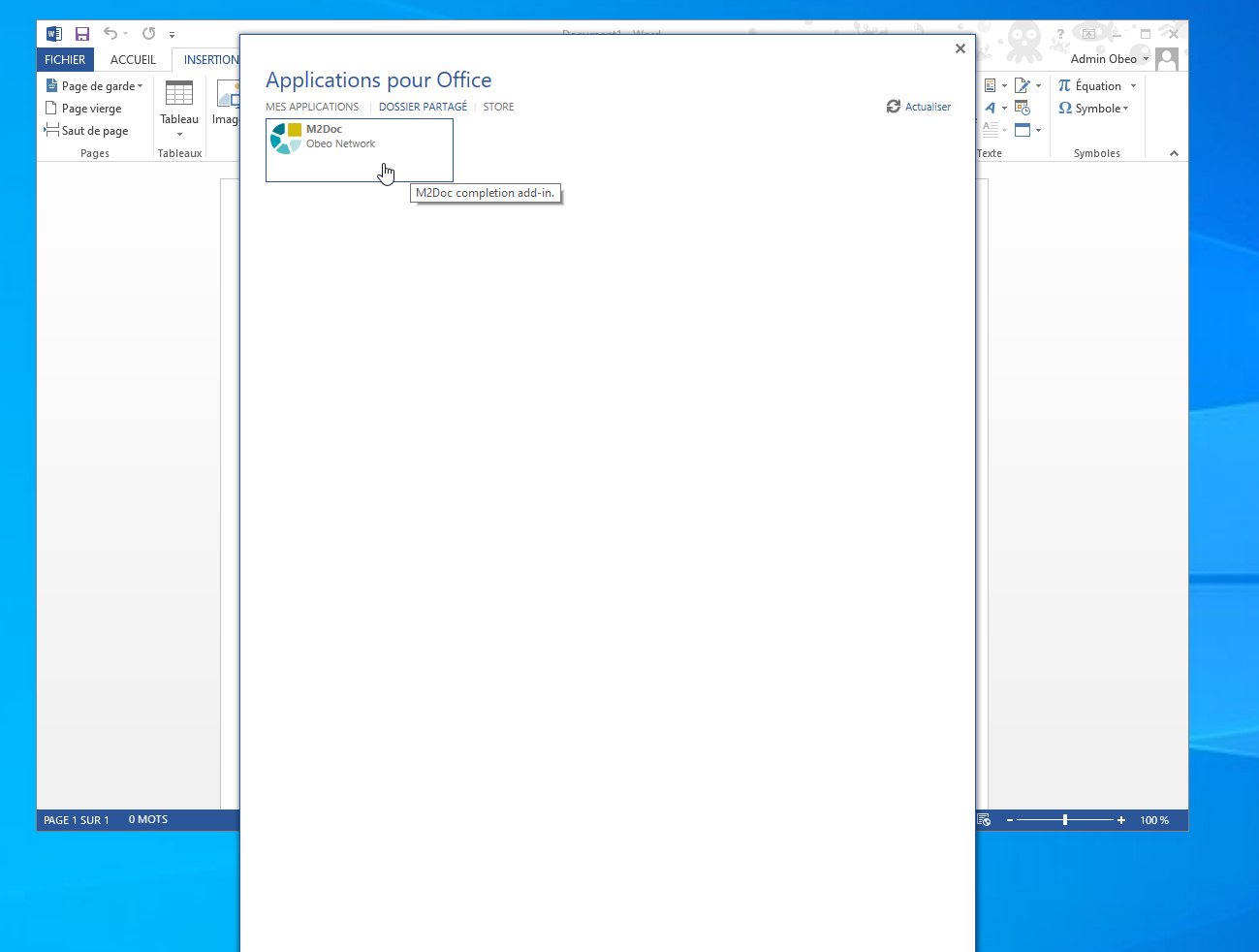Expand the Signature line dropdown arrow
The image size is (1259, 952).
[1038, 86]
